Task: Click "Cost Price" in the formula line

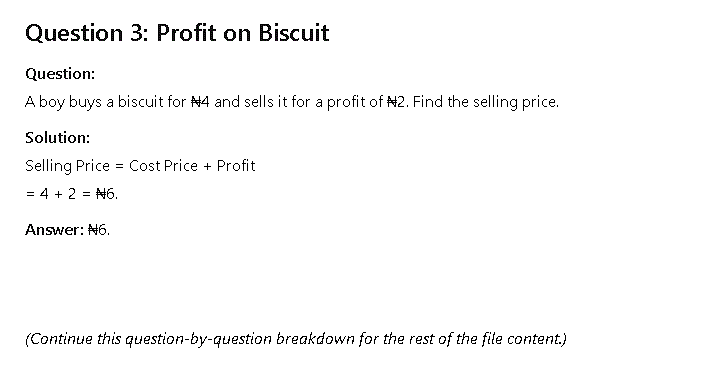Action: click(x=163, y=166)
